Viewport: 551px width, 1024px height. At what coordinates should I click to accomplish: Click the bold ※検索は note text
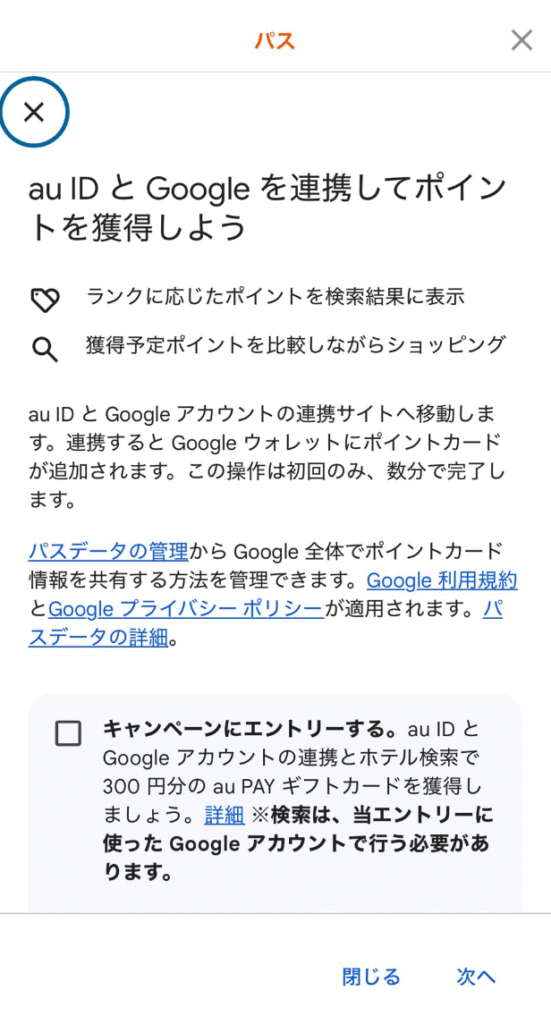pyautogui.click(x=298, y=843)
